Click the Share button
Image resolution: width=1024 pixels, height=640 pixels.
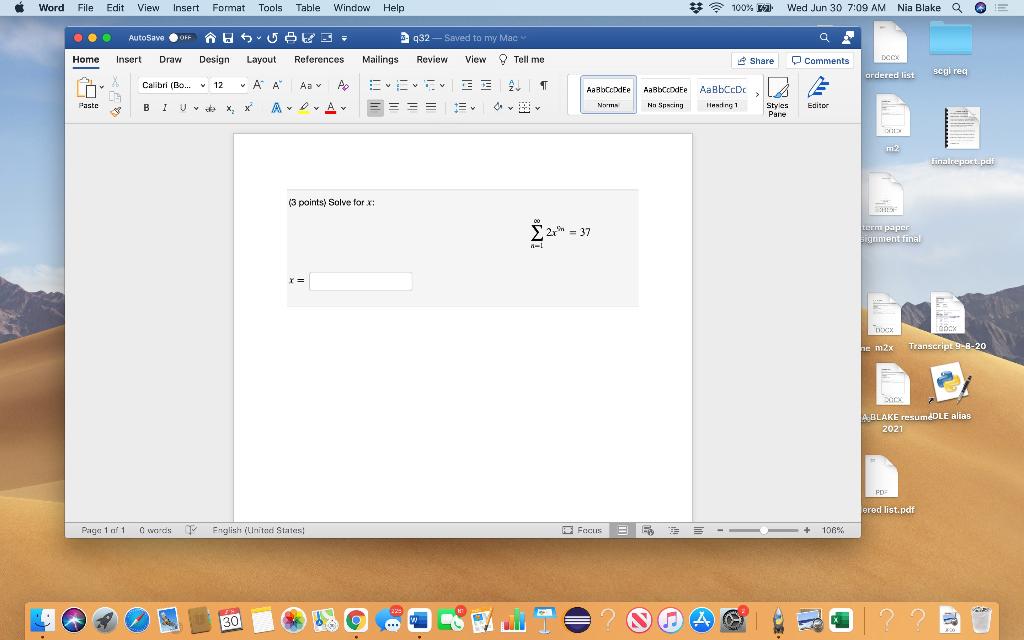(x=754, y=60)
